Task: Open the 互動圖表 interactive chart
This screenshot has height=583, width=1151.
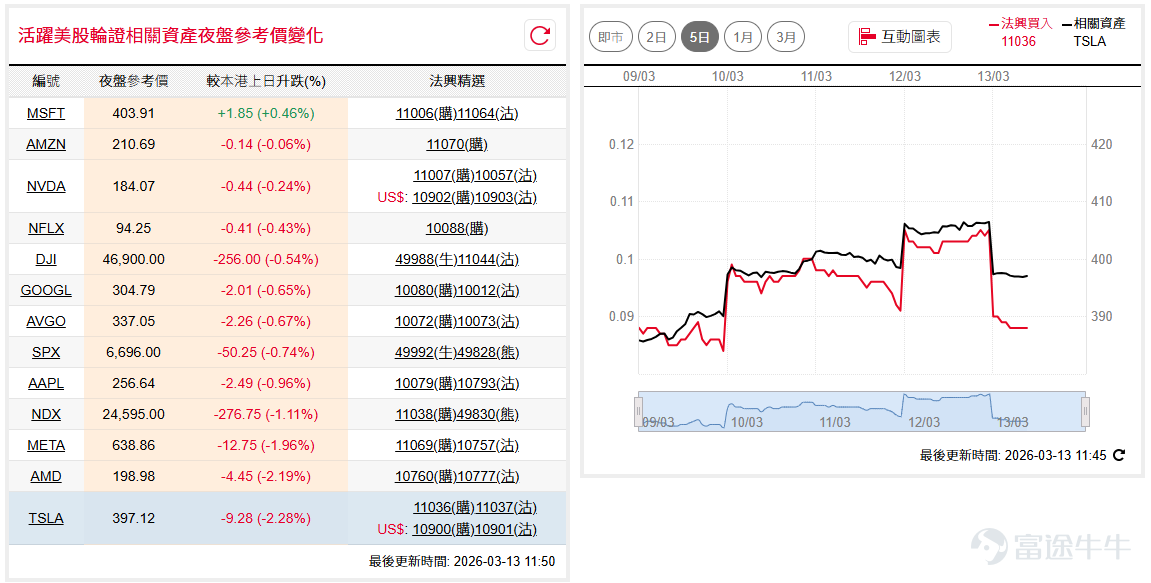Action: tap(900, 37)
